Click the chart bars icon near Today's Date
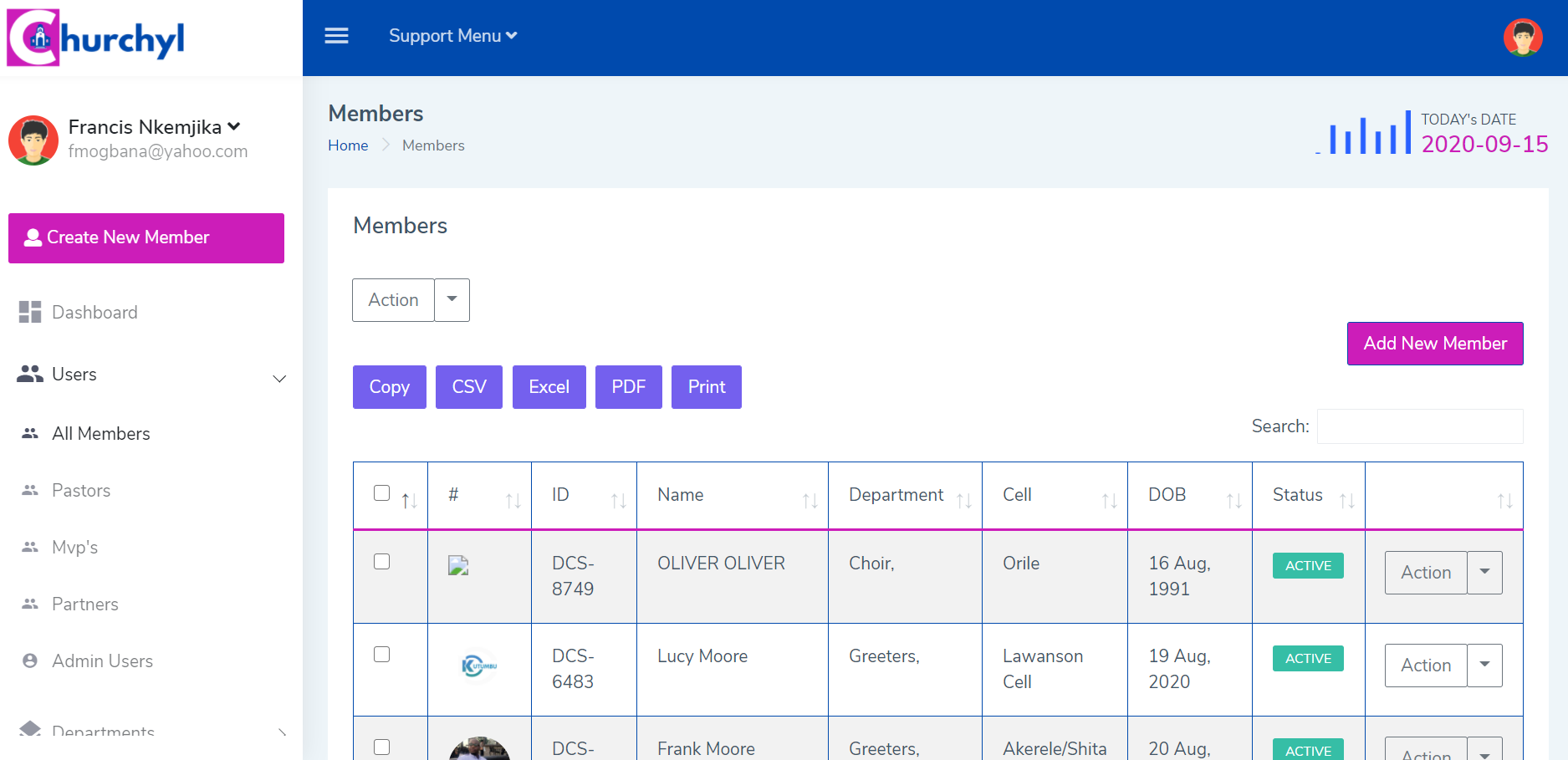This screenshot has width=1568, height=760. click(x=1363, y=133)
